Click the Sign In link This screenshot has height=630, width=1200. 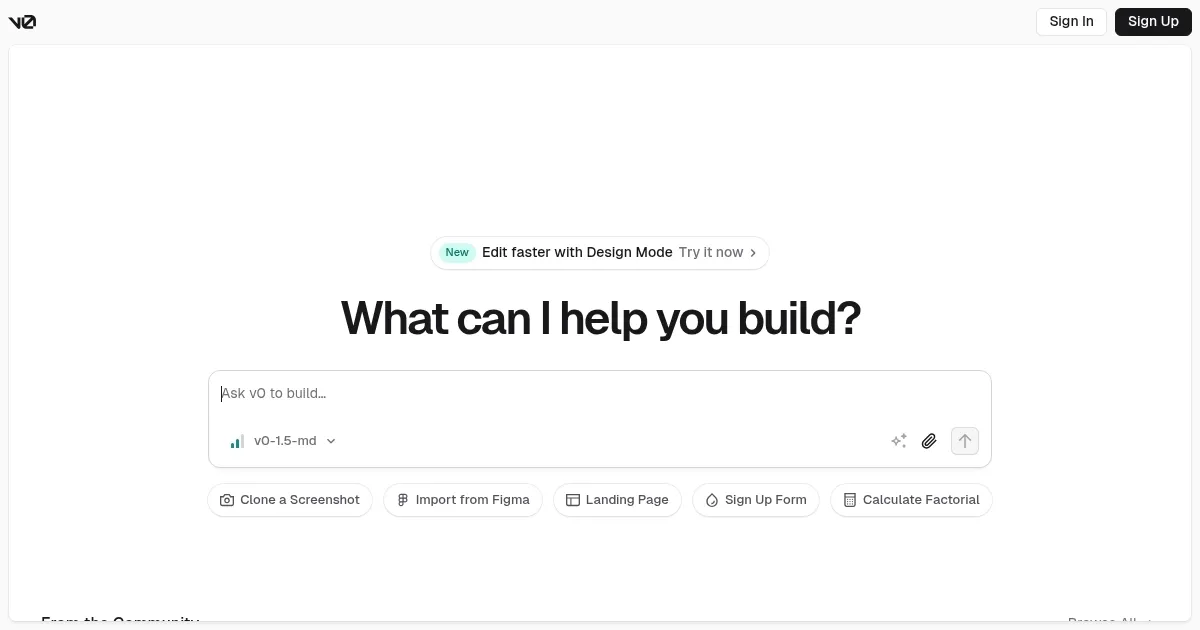(1071, 21)
